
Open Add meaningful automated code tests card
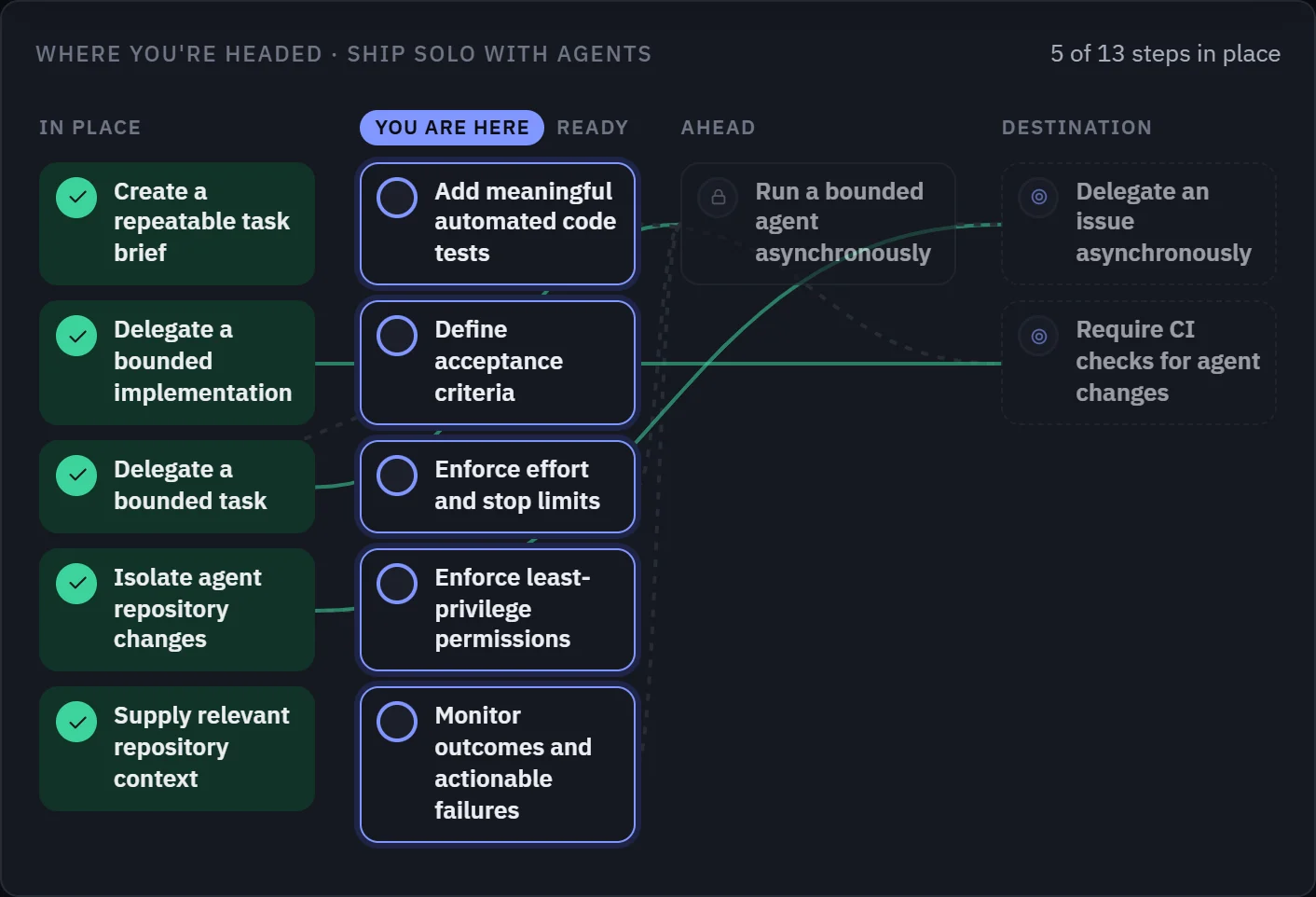click(x=498, y=224)
